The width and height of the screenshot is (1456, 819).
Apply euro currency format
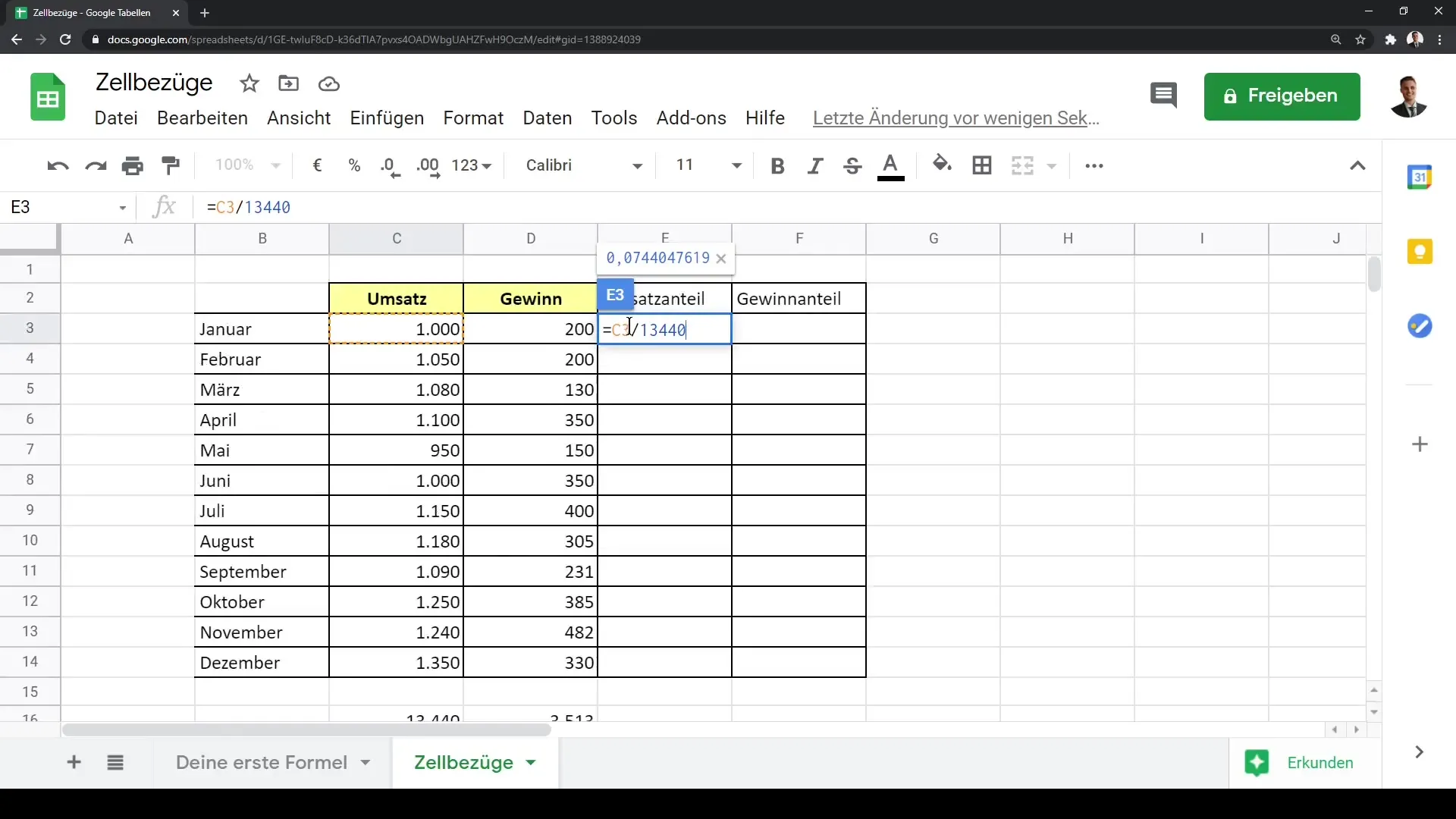click(317, 165)
